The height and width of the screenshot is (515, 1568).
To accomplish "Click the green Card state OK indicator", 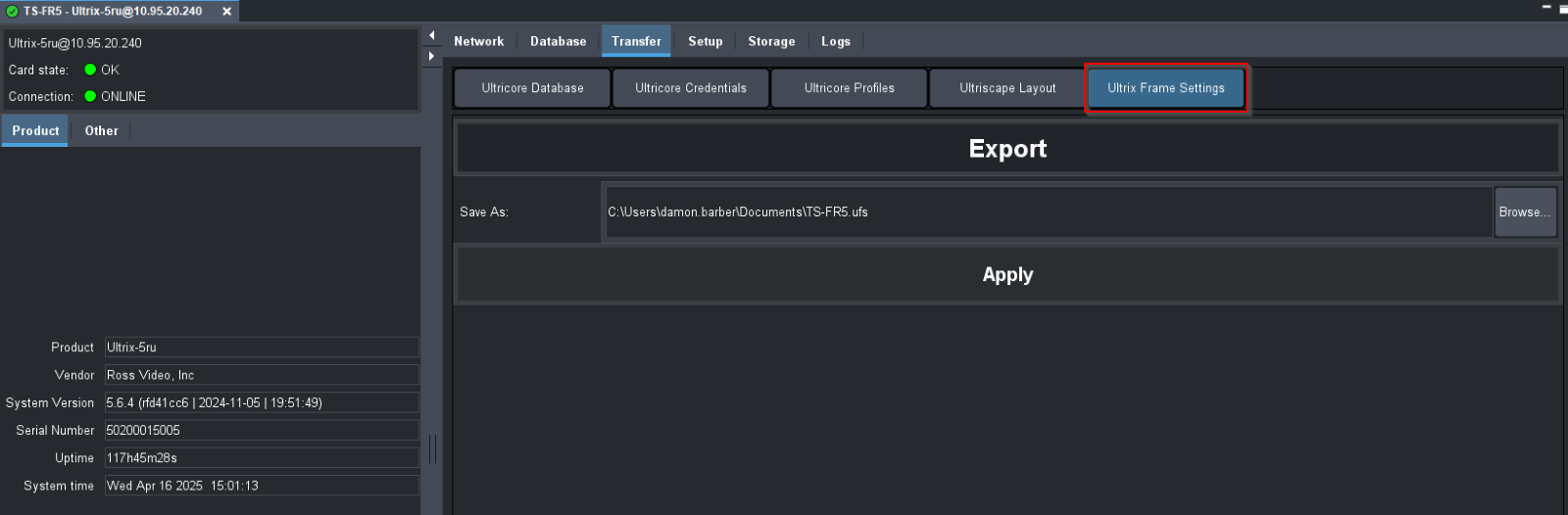I will tap(90, 70).
